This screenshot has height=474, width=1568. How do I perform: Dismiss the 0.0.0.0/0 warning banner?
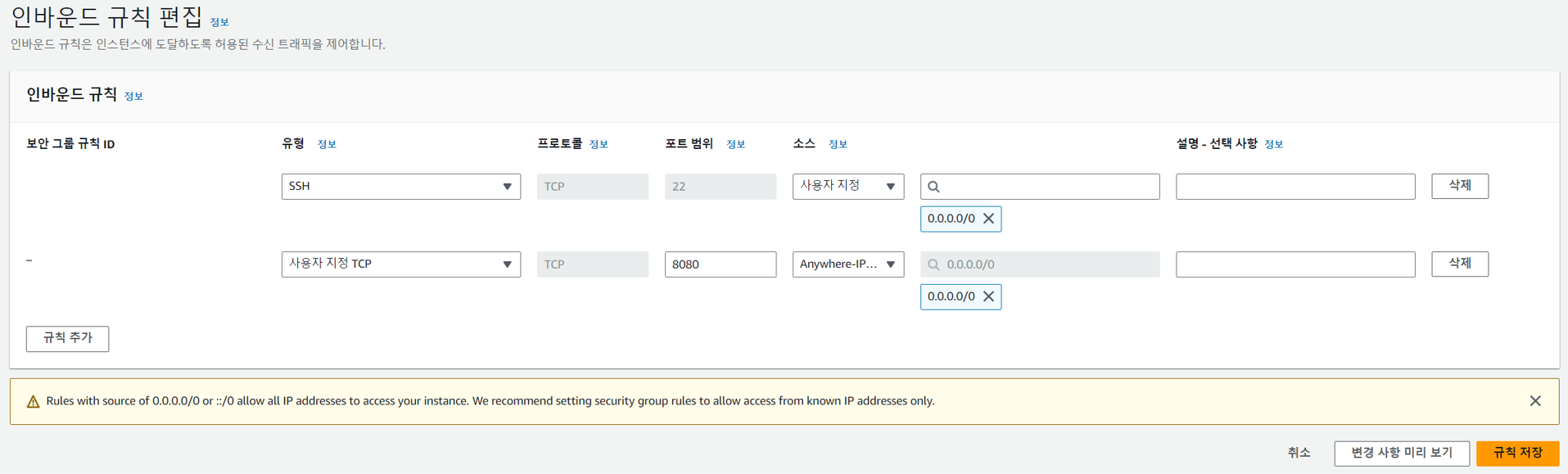tap(1535, 401)
